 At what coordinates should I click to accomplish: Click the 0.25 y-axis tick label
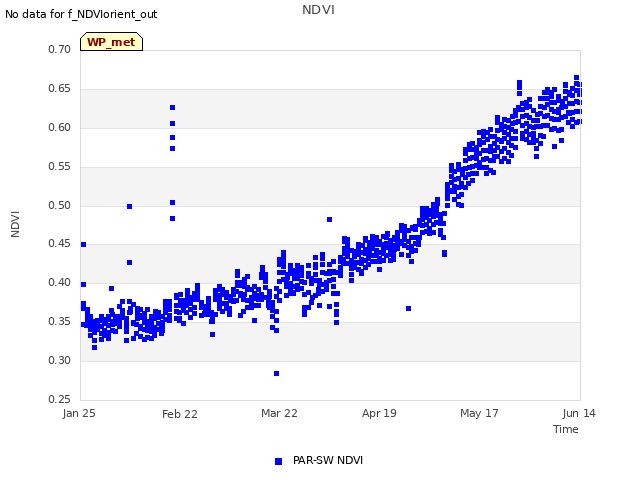pyautogui.click(x=60, y=399)
